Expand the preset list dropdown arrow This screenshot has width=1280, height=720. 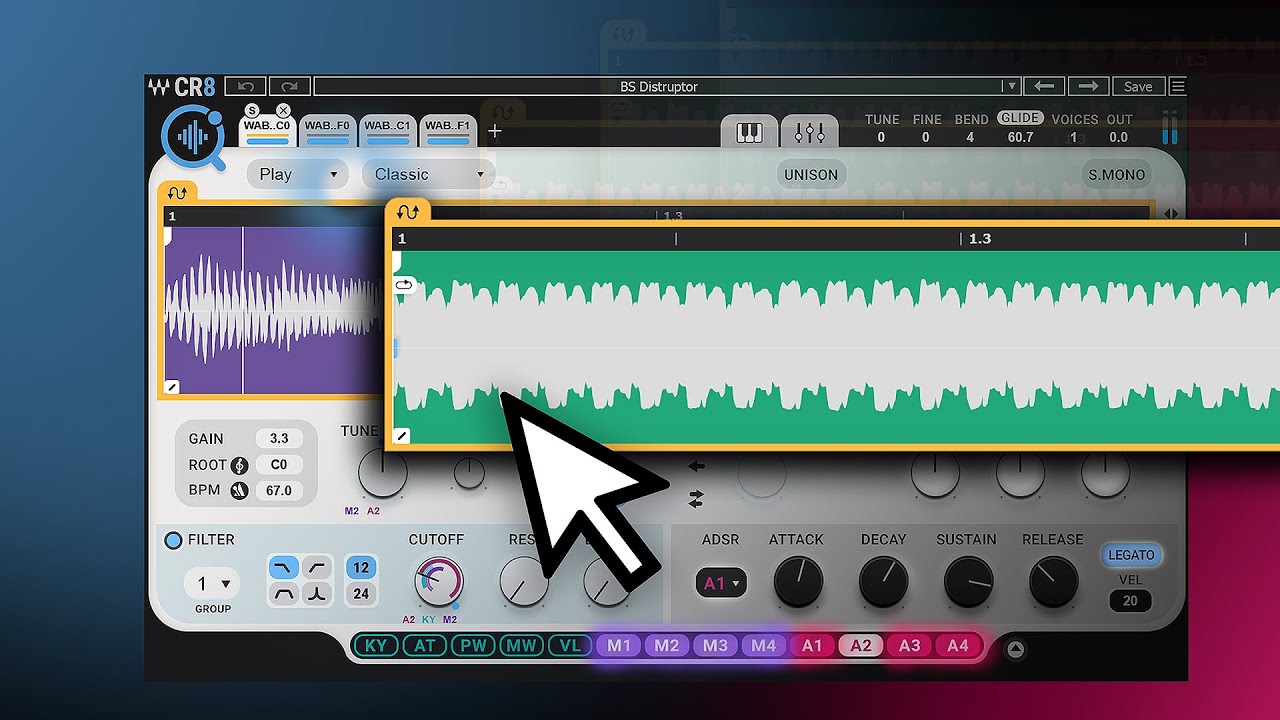pos(1011,87)
